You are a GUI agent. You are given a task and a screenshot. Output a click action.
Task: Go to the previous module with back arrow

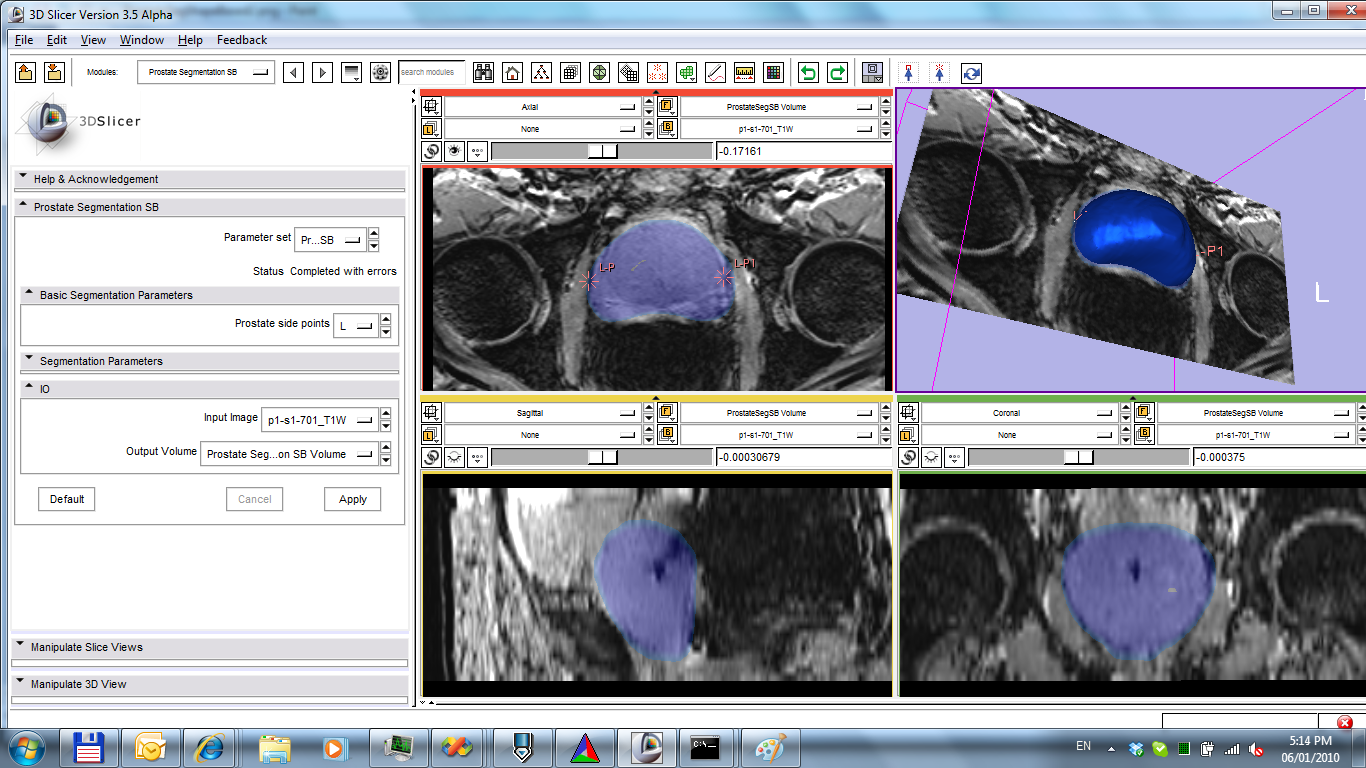(x=293, y=72)
